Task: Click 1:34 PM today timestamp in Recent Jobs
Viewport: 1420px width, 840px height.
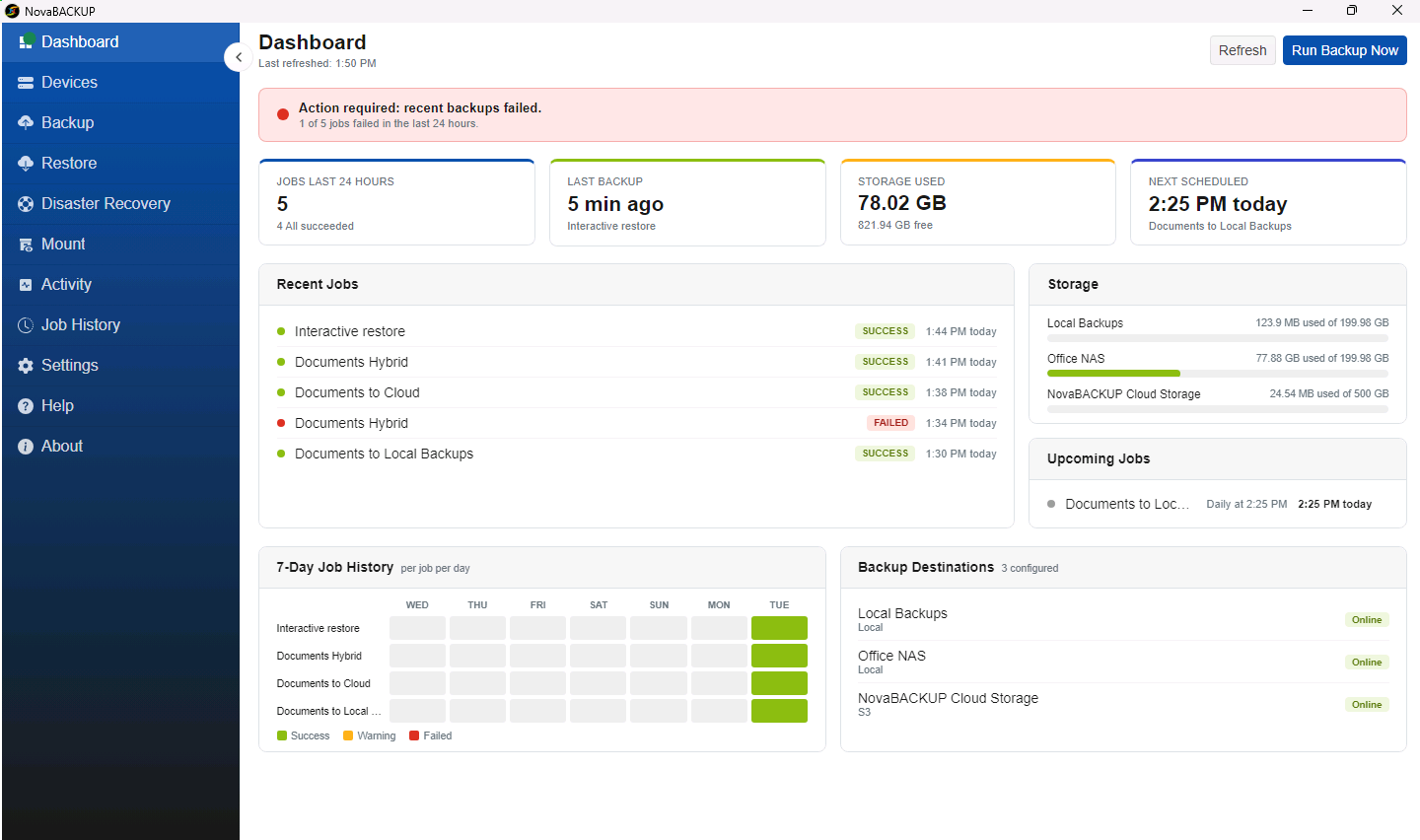Action: click(x=960, y=423)
